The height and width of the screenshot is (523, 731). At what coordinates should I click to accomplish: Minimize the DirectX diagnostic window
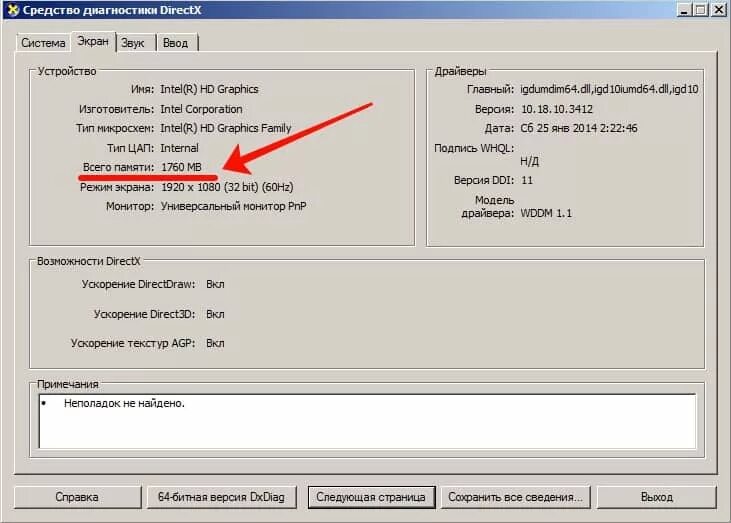pyautogui.click(x=684, y=10)
